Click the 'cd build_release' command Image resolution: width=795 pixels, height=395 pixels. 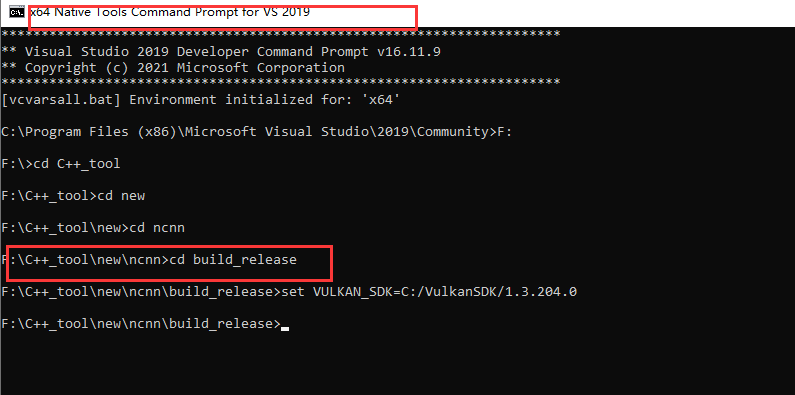(233, 260)
